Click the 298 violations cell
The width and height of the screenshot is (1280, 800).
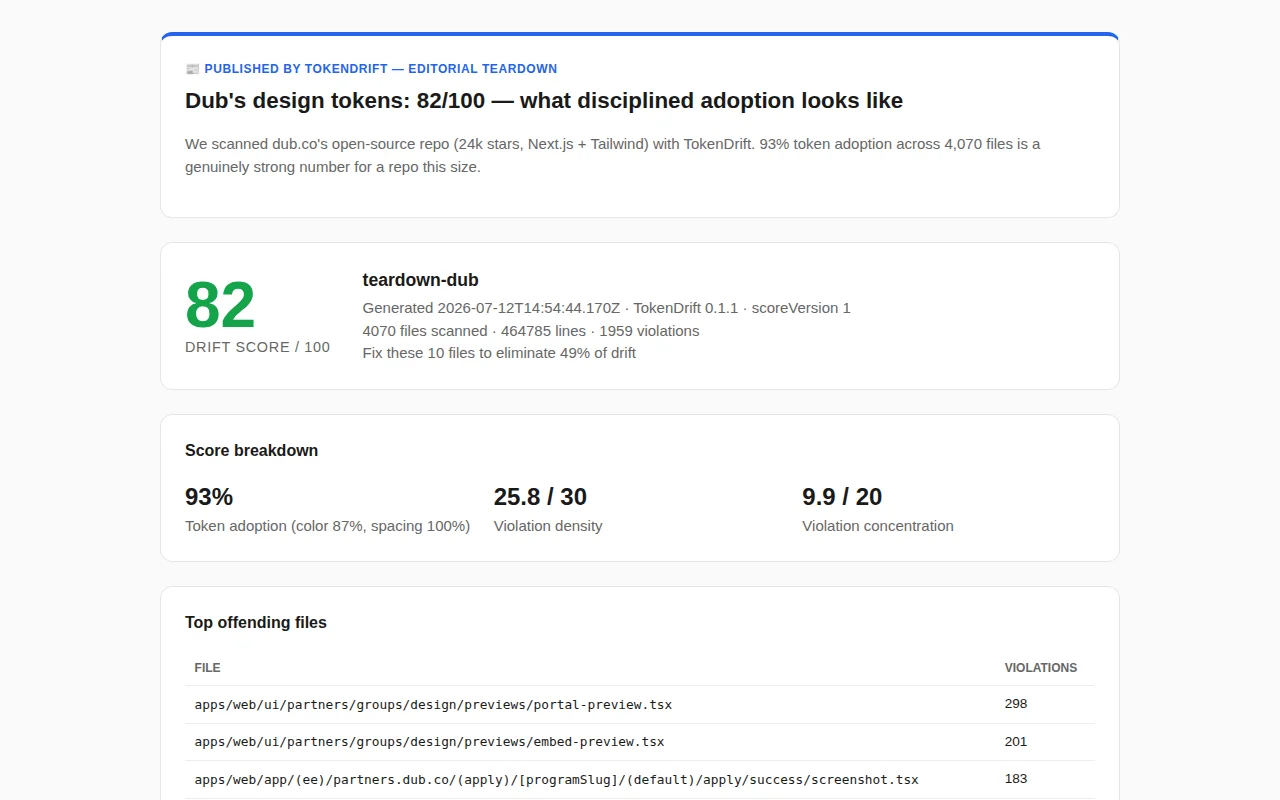pyautogui.click(x=1016, y=704)
